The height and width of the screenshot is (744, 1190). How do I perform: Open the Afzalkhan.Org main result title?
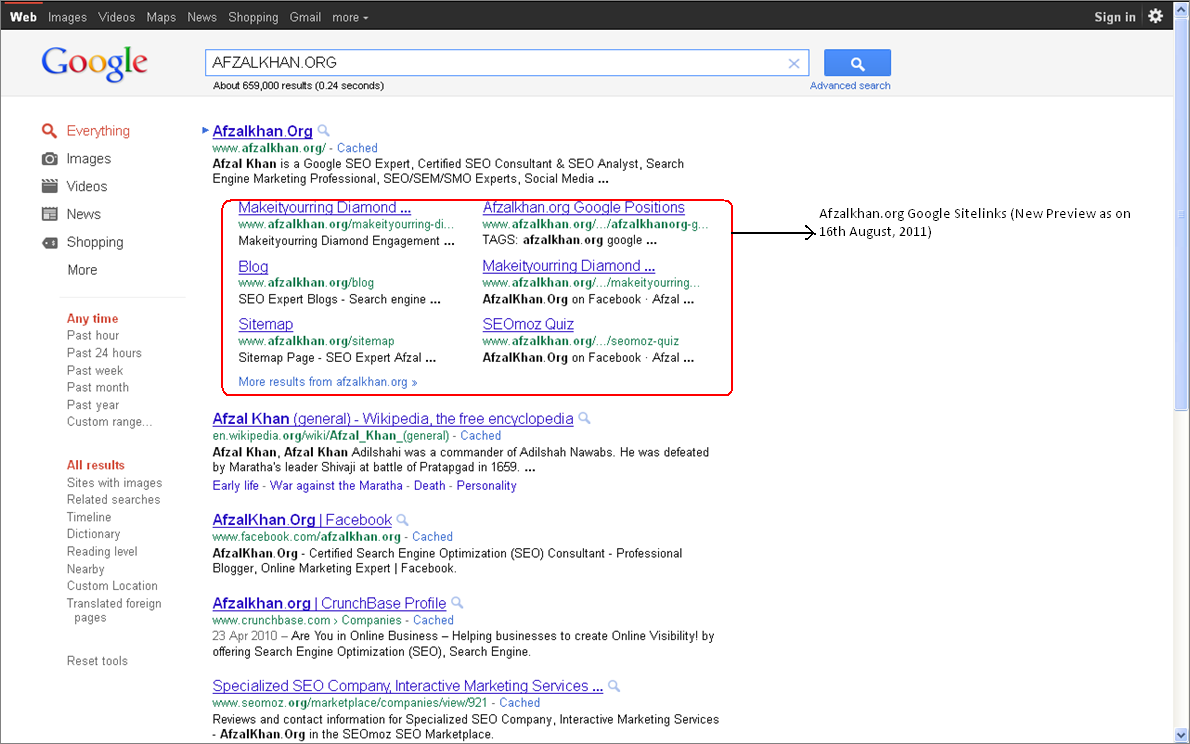[263, 131]
